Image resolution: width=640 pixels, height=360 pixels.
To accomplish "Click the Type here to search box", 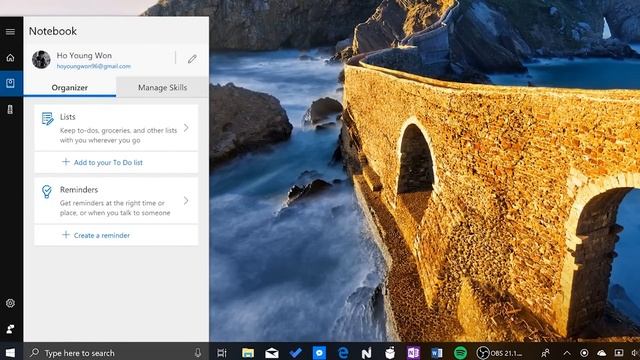I will point(116,353).
